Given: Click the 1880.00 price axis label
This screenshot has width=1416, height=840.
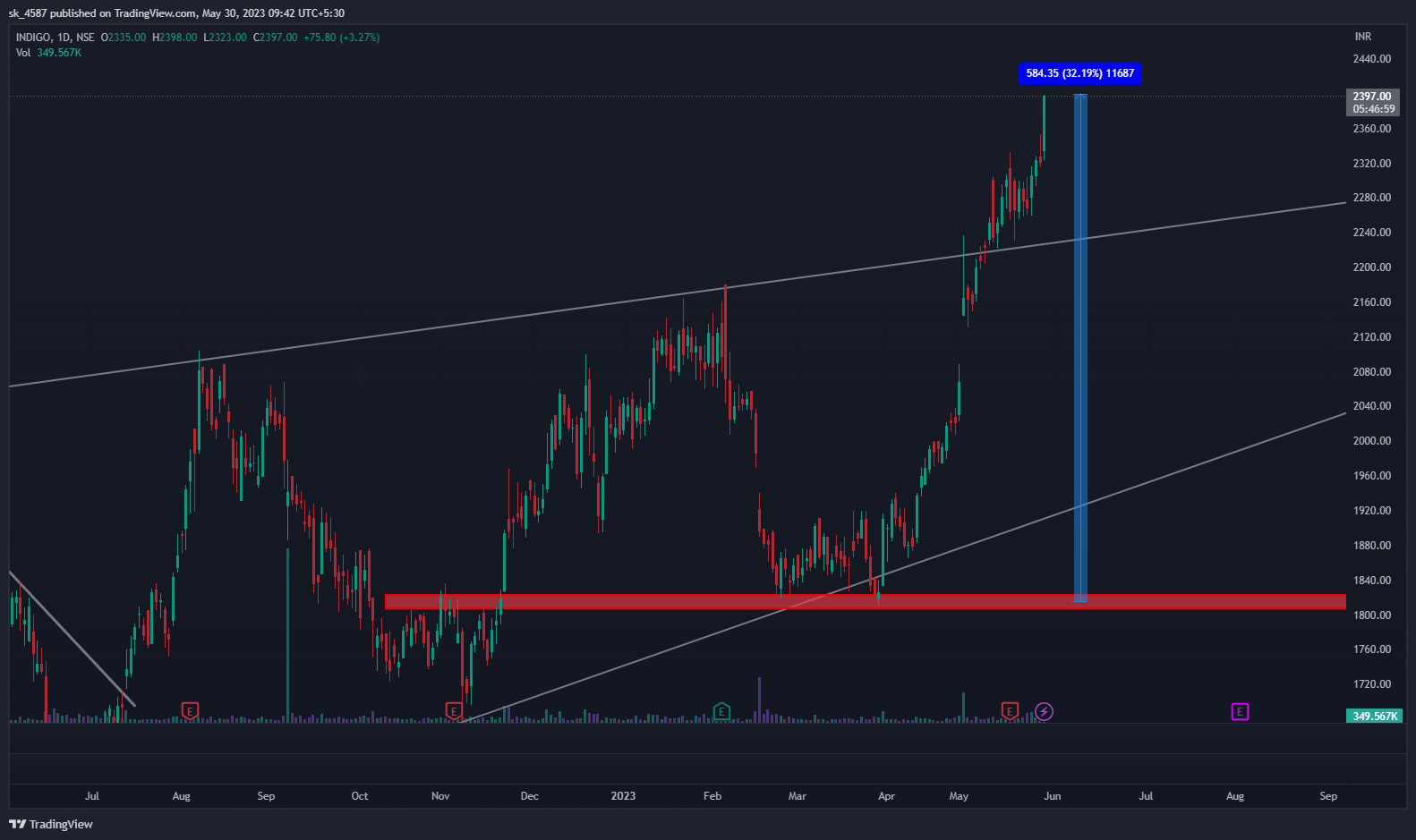Looking at the screenshot, I should click(1372, 546).
